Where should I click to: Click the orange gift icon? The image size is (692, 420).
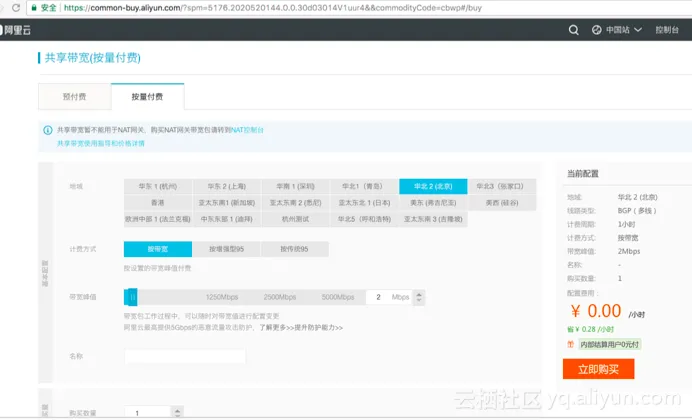(x=570, y=344)
